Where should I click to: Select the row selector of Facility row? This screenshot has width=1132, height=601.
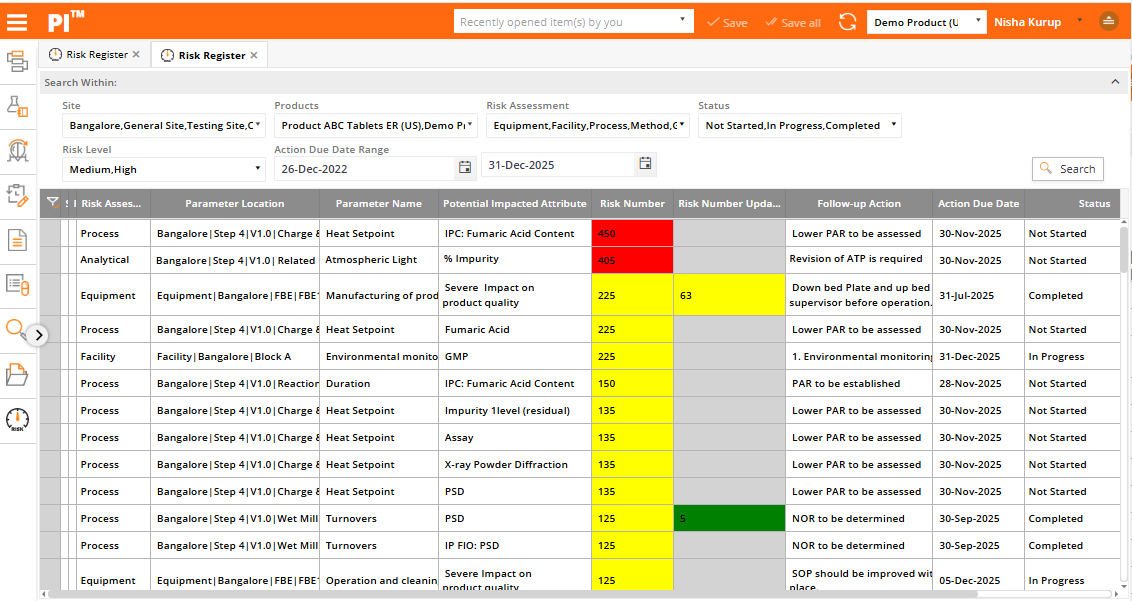pyautogui.click(x=51, y=356)
